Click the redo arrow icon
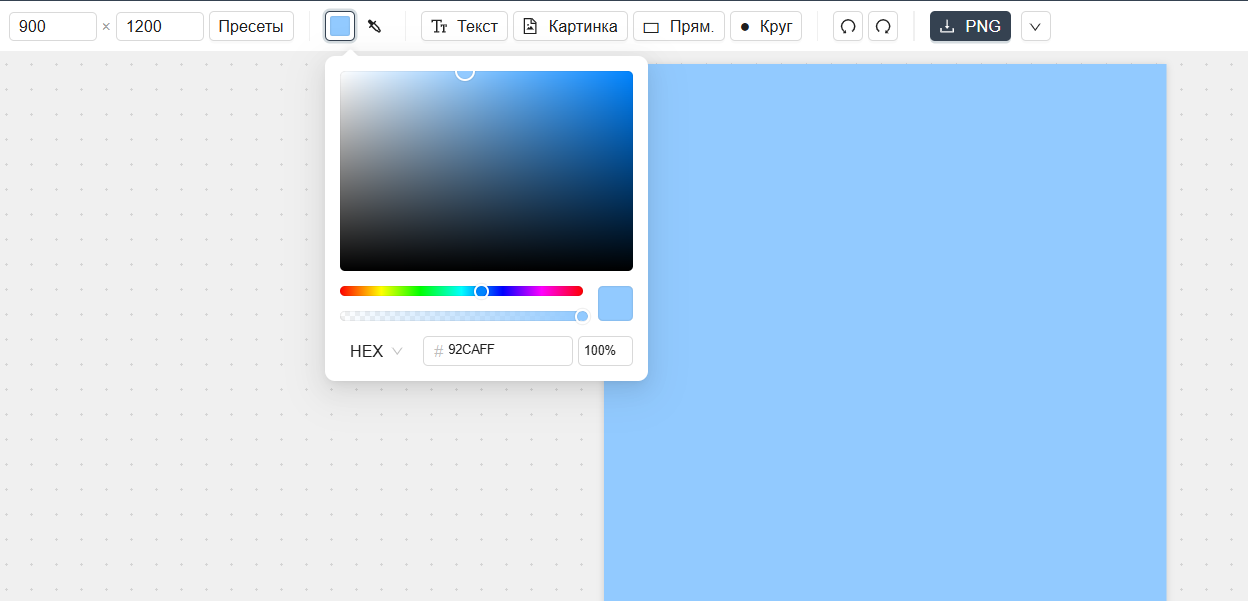Image resolution: width=1248 pixels, height=601 pixels. point(883,26)
